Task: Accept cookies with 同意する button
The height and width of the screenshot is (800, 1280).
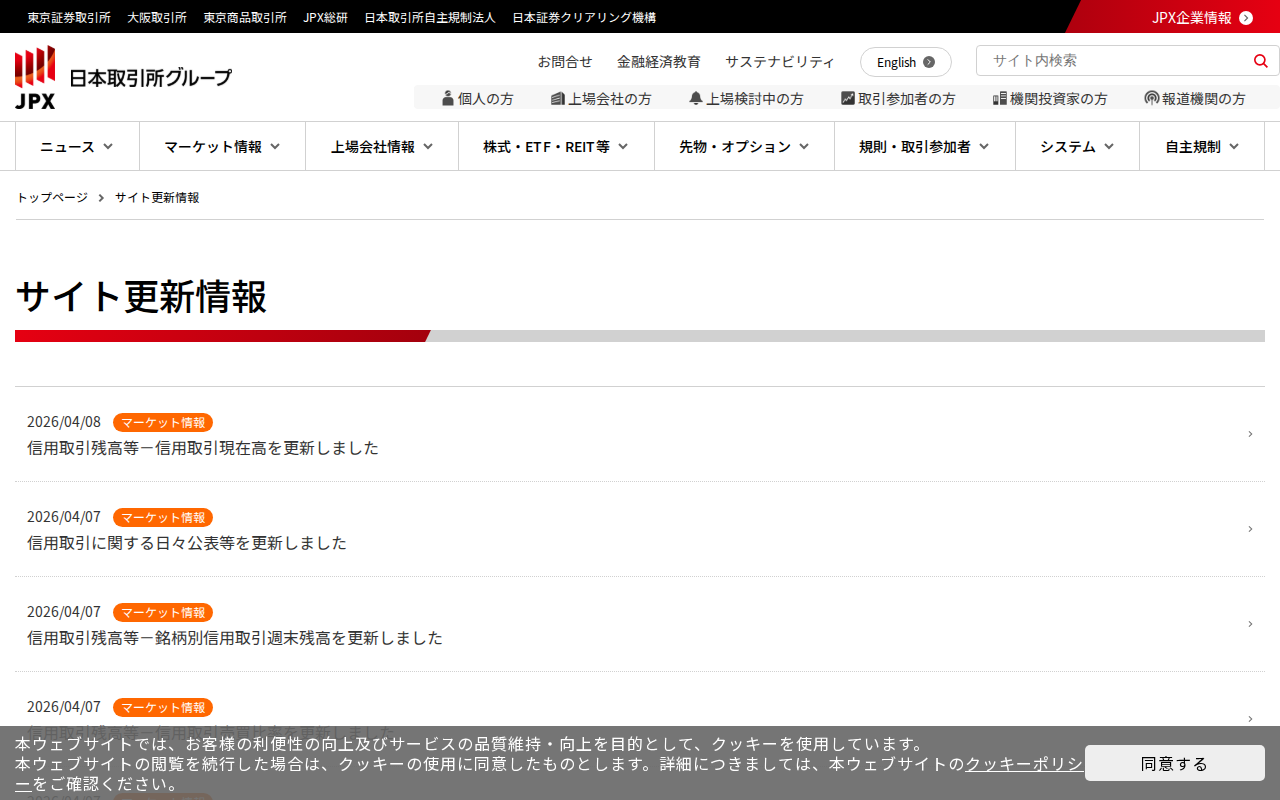Action: [1175, 763]
